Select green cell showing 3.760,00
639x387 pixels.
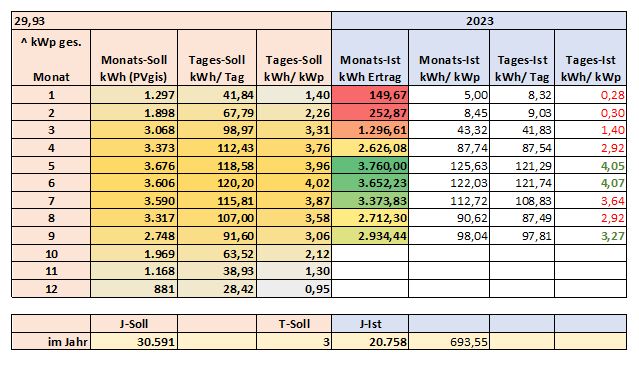[370, 166]
